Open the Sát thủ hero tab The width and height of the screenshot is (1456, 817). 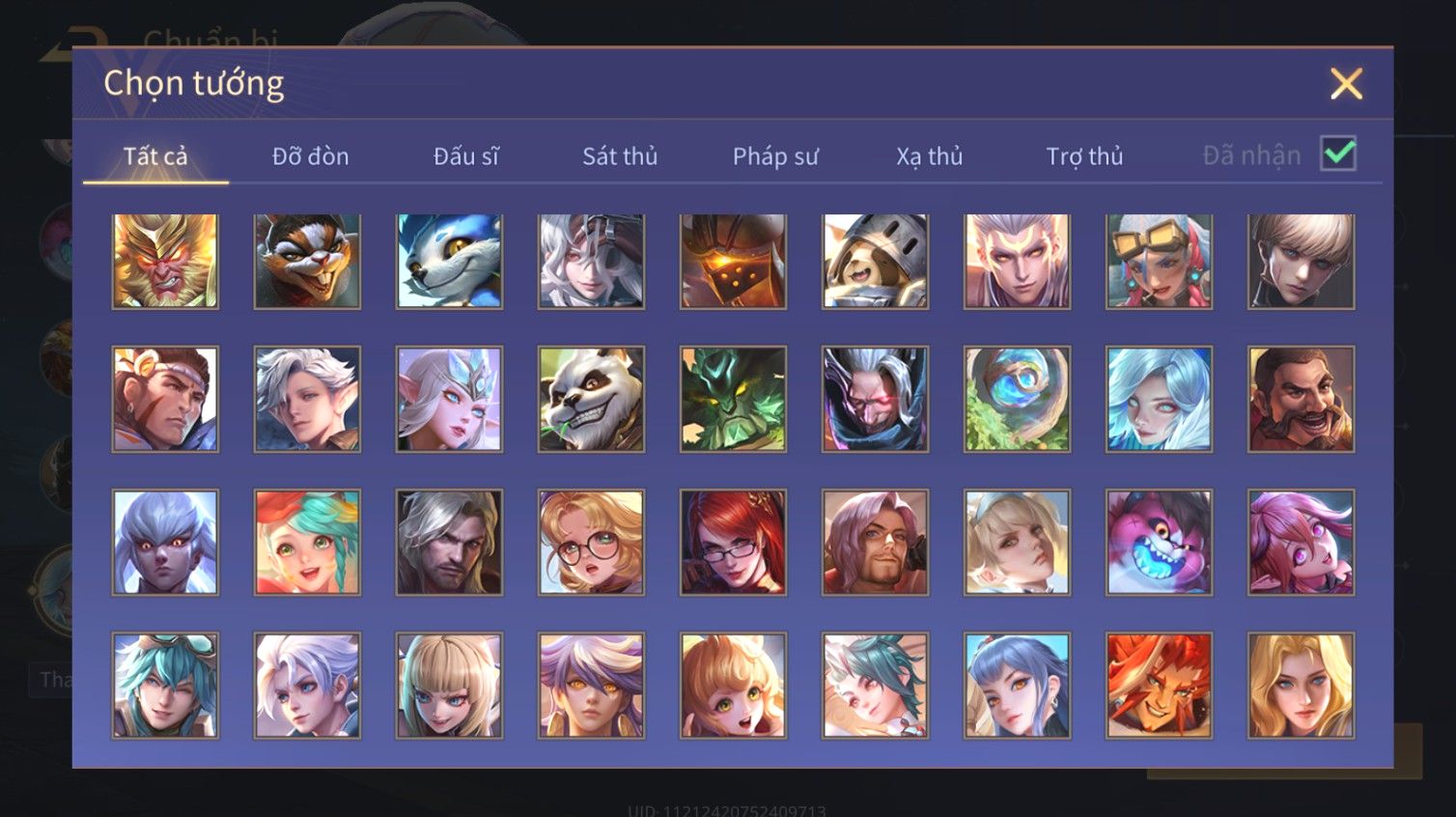pyautogui.click(x=620, y=156)
